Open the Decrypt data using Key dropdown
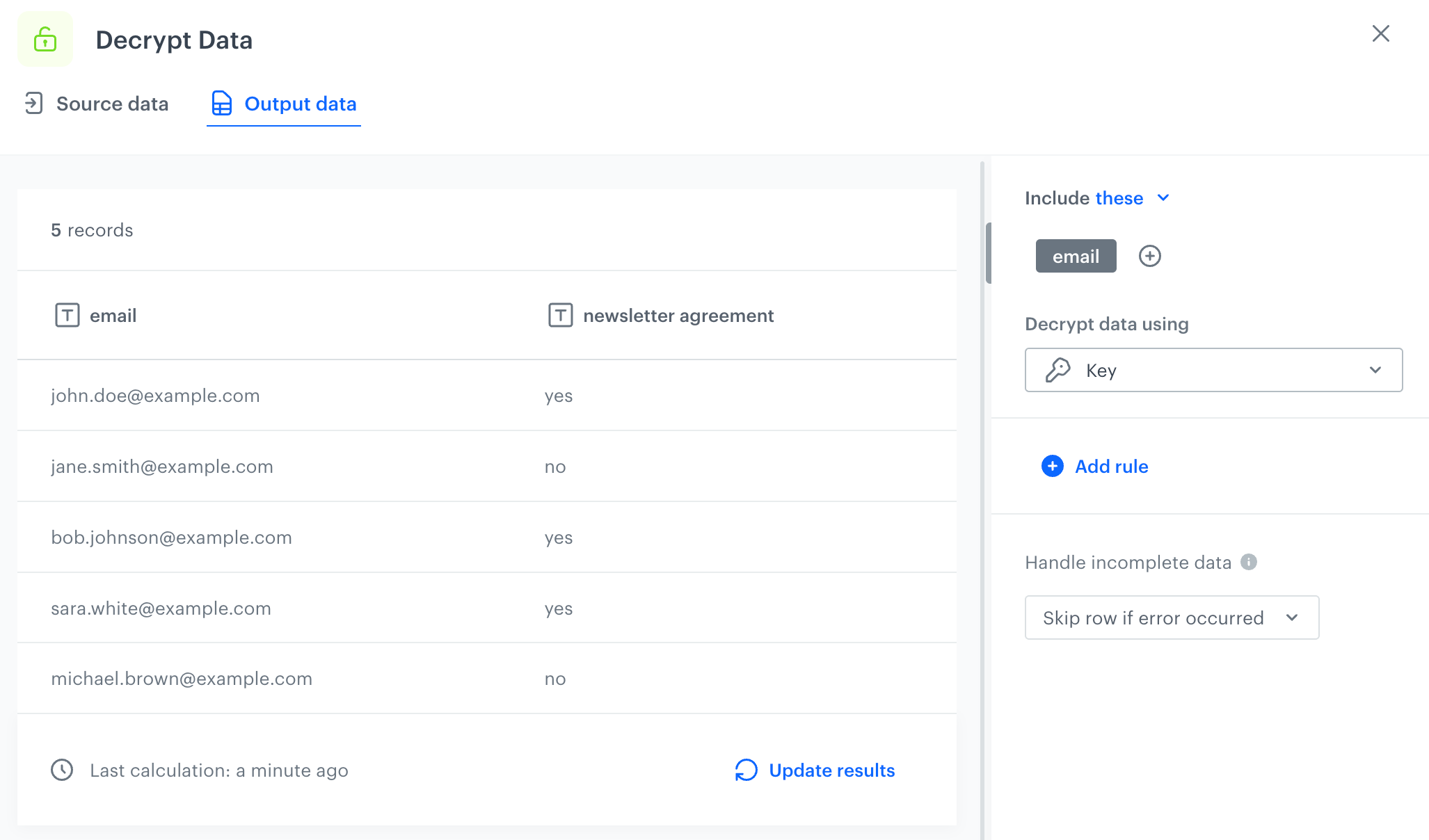 1213,370
